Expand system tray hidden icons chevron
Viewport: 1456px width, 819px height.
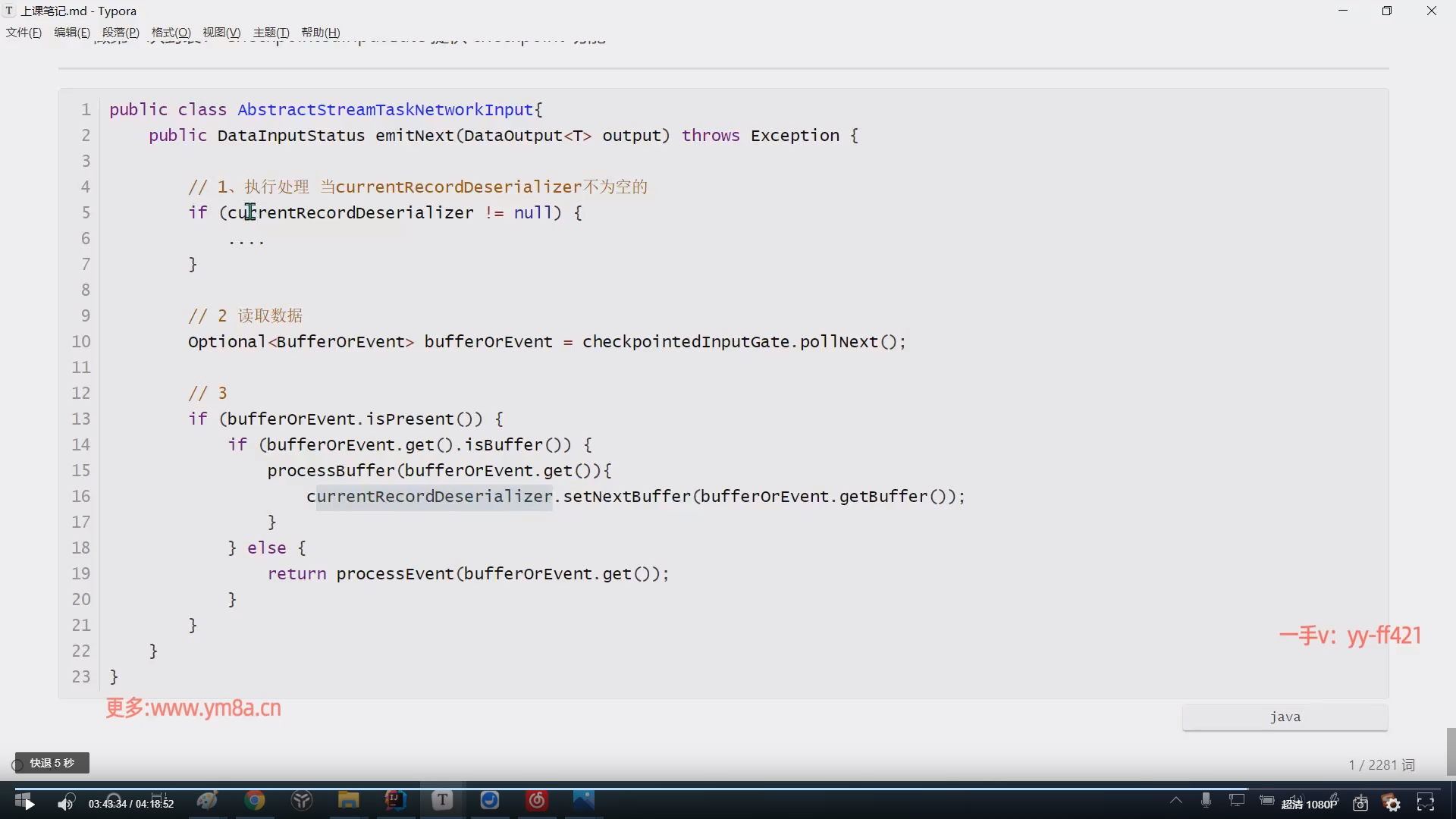click(x=1175, y=800)
